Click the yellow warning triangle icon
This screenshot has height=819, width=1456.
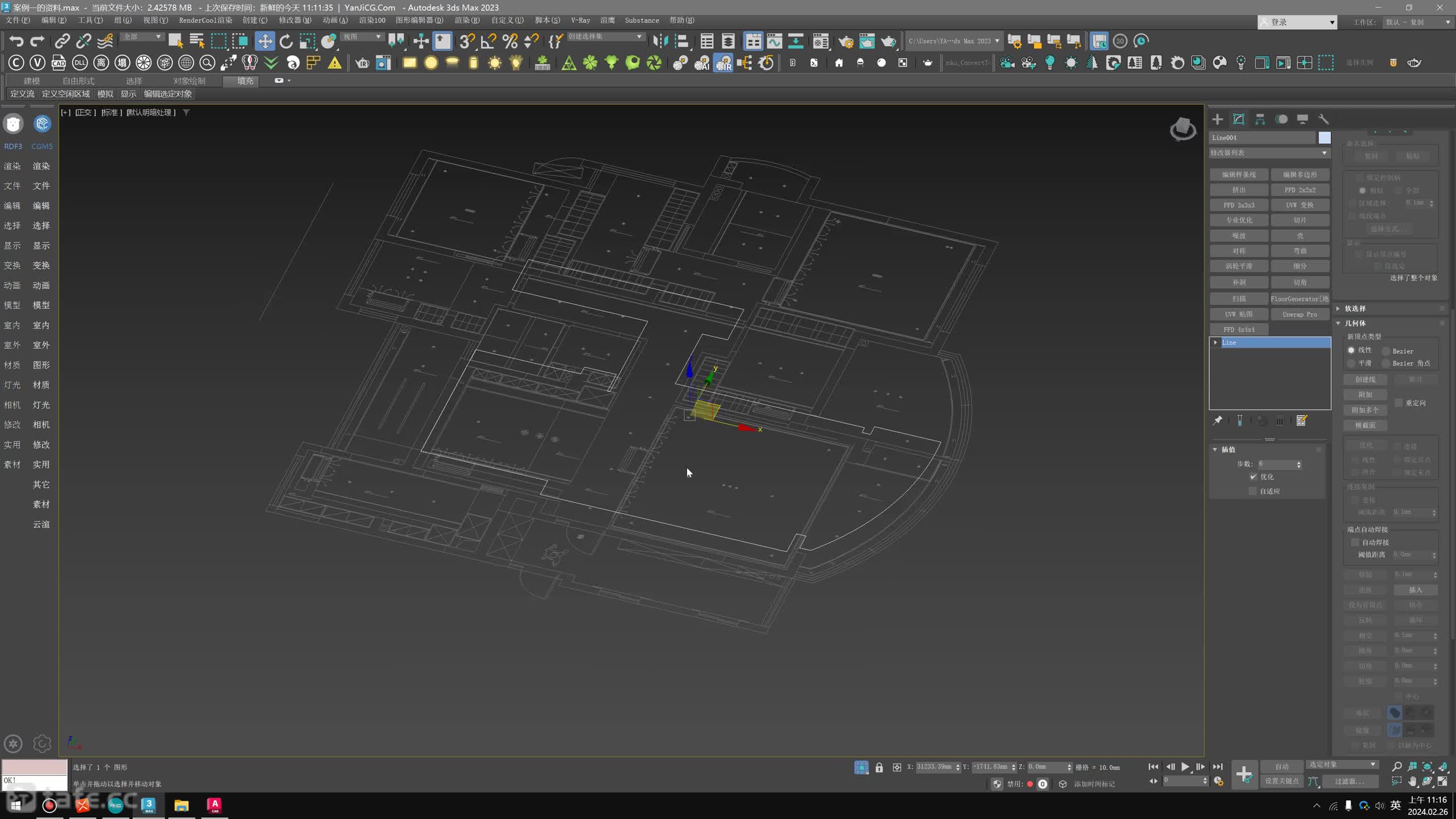334,63
